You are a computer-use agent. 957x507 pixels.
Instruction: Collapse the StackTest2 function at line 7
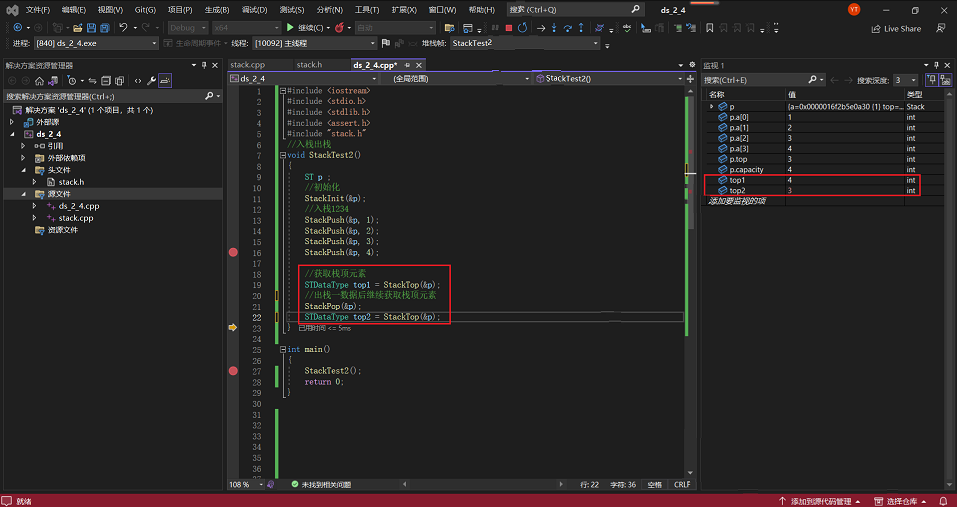(x=282, y=155)
